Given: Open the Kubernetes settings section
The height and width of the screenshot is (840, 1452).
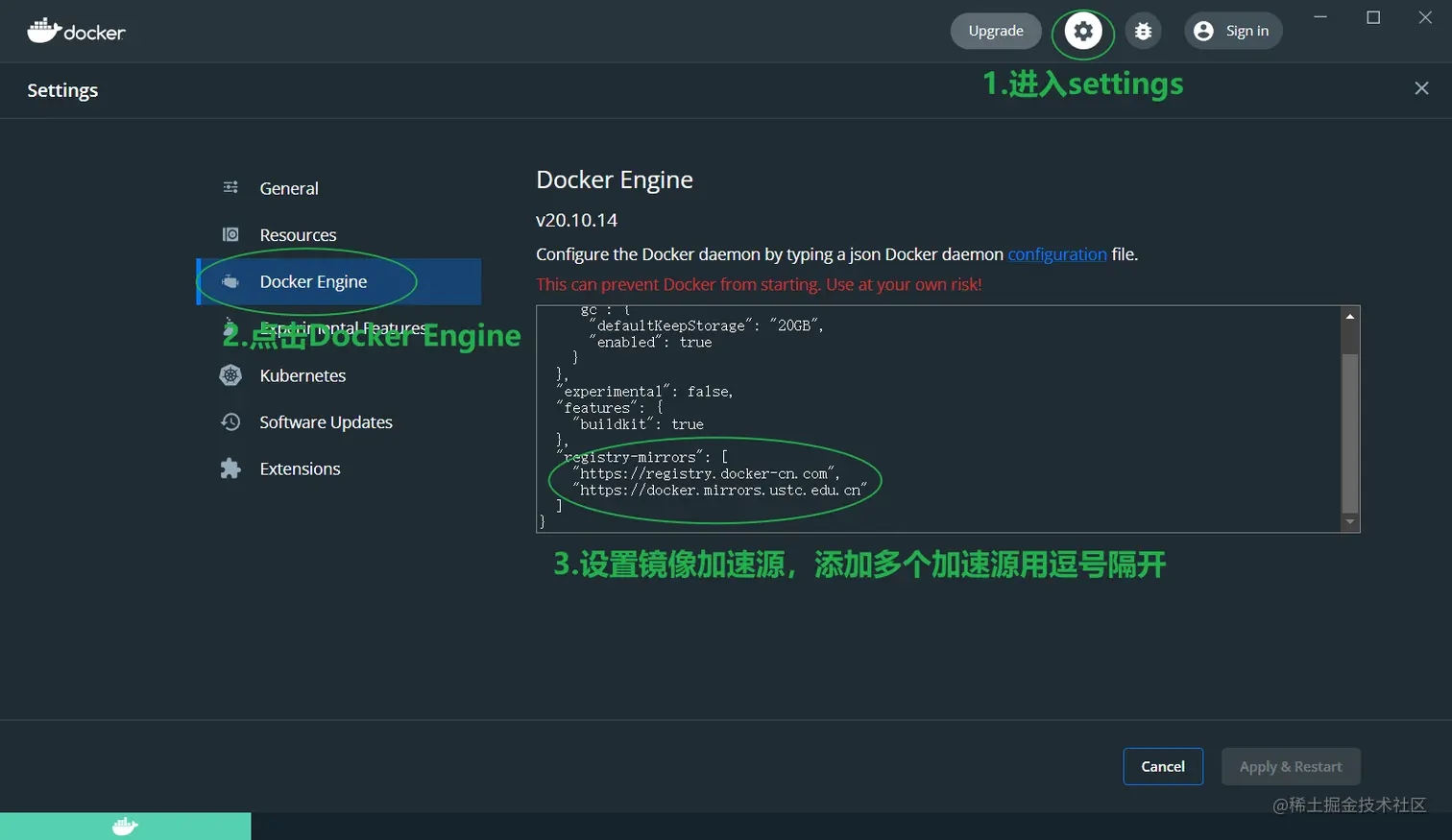Looking at the screenshot, I should (x=338, y=375).
